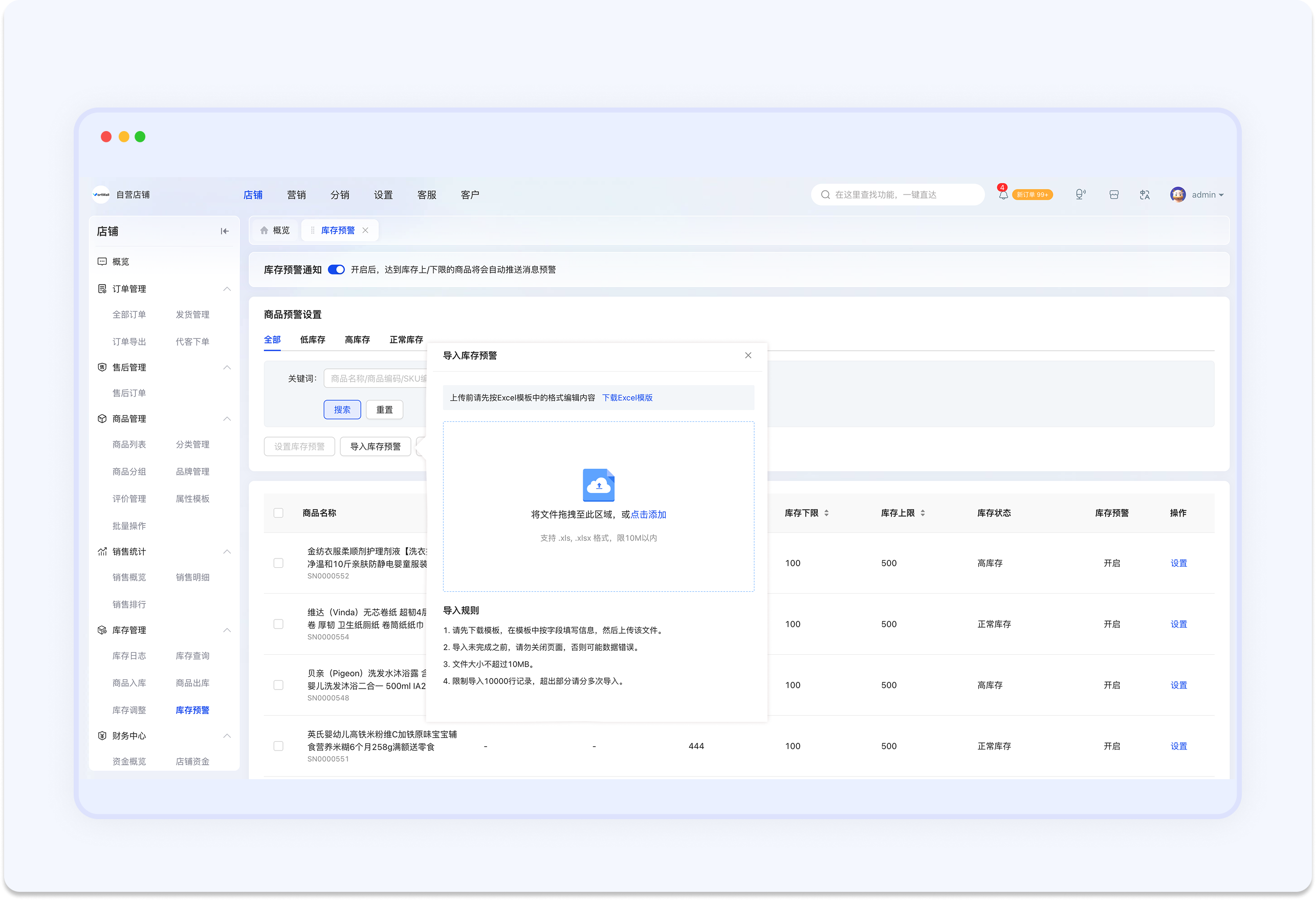
Task: Open the 分销 top menu
Action: coord(340,195)
